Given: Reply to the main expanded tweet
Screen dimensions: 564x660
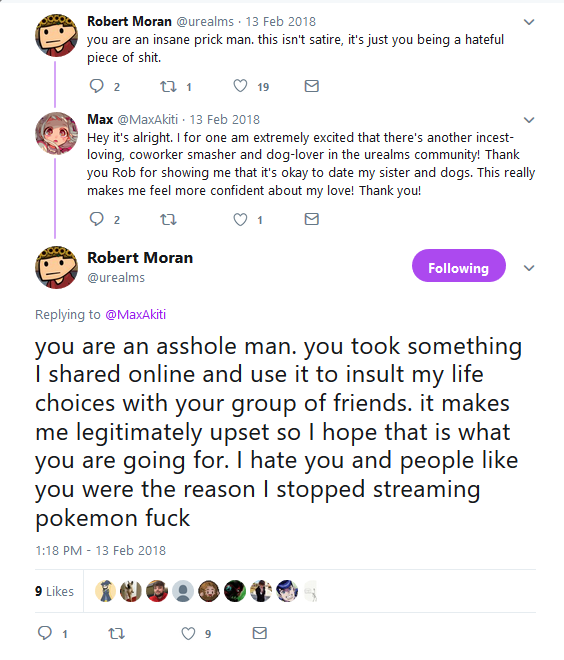Looking at the screenshot, I should tap(45, 633).
